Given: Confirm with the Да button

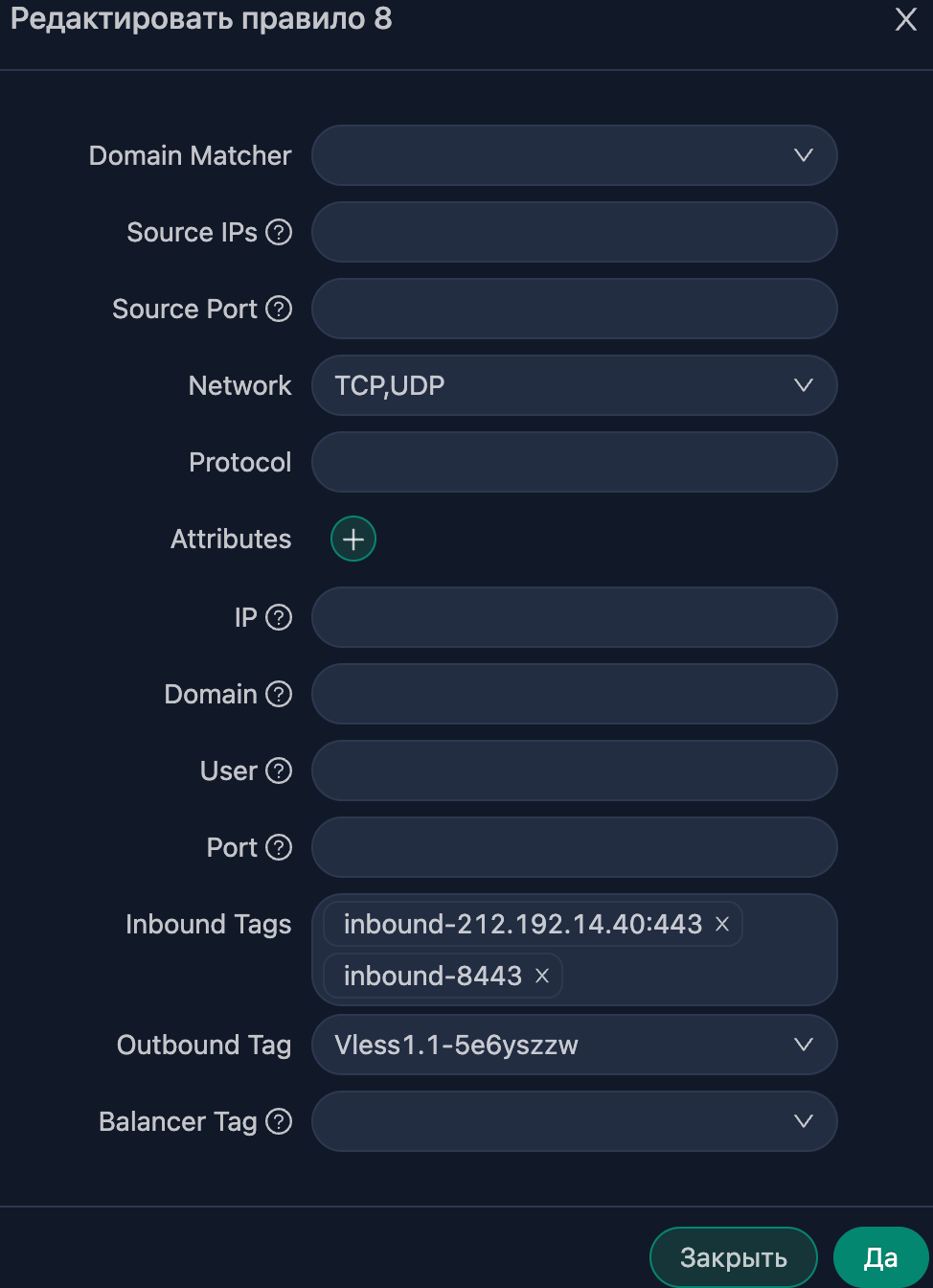Looking at the screenshot, I should pos(881,1257).
